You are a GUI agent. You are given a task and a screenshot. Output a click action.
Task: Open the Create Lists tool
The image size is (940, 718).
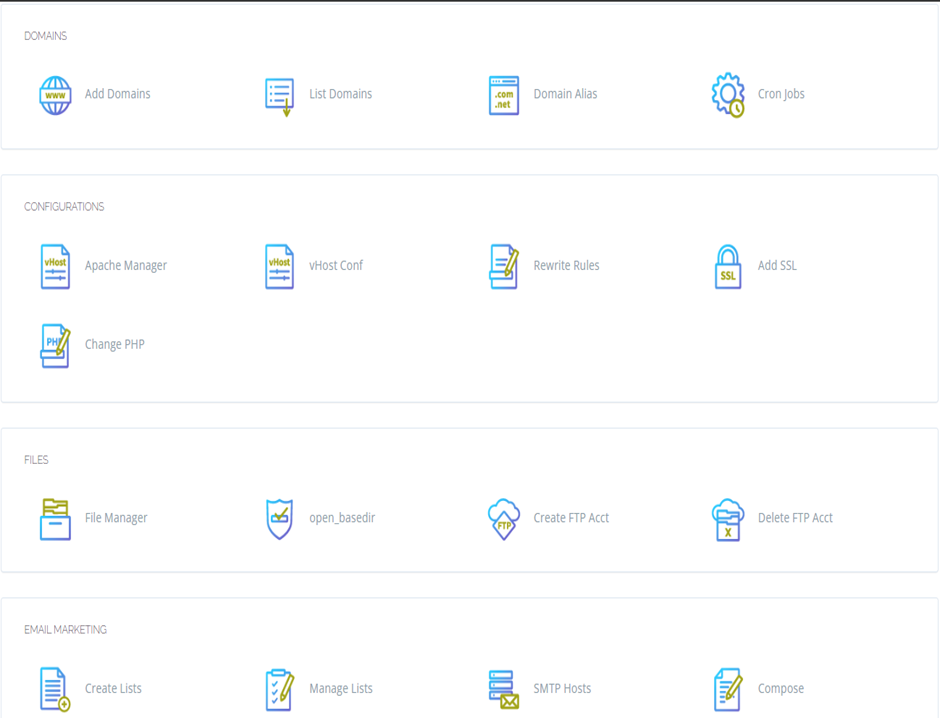54,687
